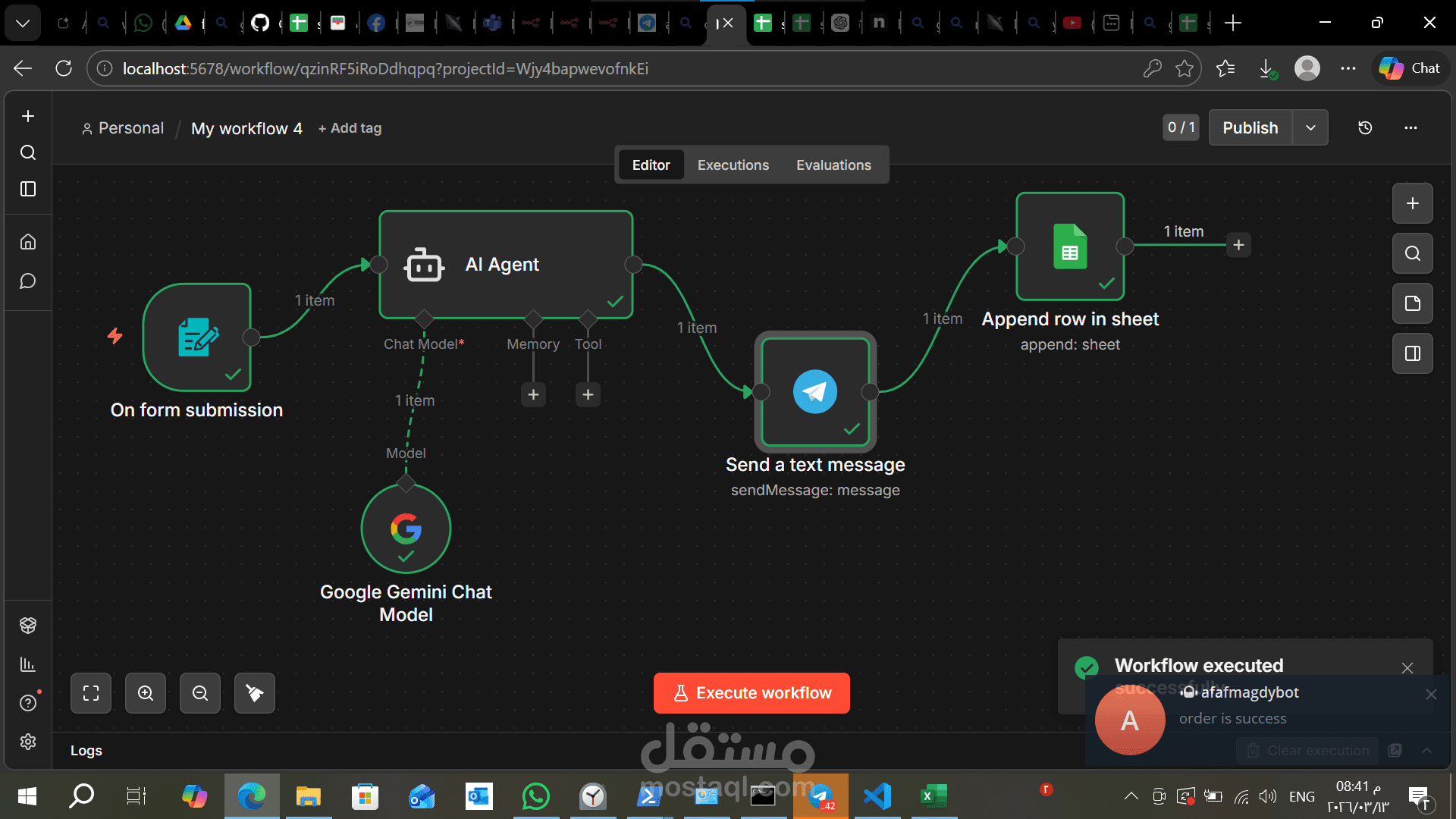Tidy up the workflow nodes
1456x819 pixels.
click(255, 693)
